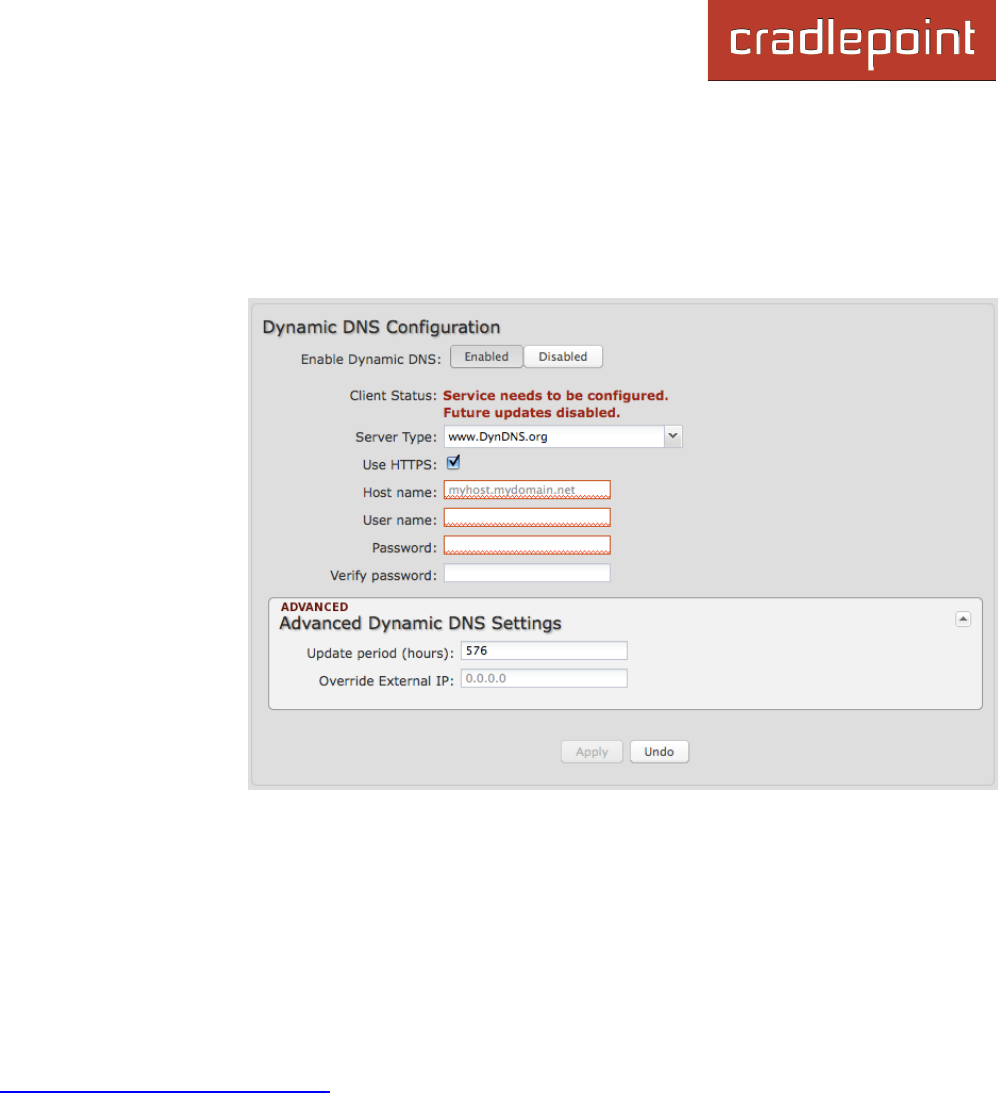Click the blue link underline at page bottom

165,1091
